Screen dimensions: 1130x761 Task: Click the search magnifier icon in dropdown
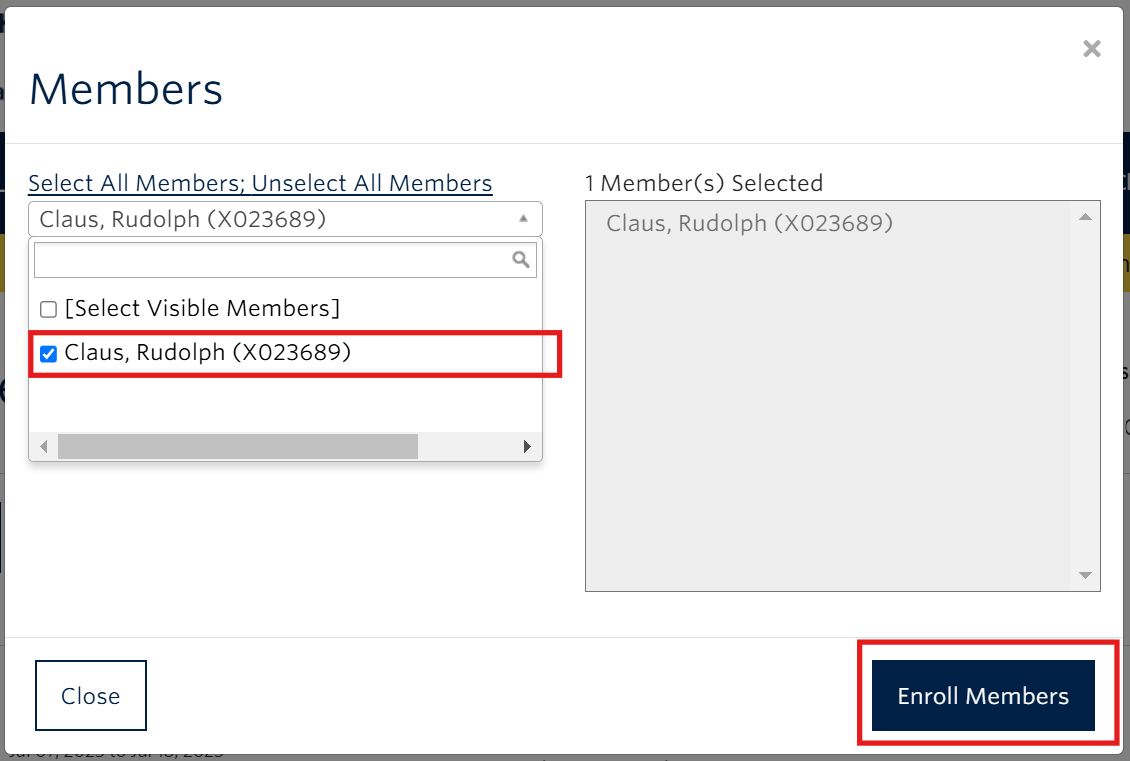pos(521,259)
